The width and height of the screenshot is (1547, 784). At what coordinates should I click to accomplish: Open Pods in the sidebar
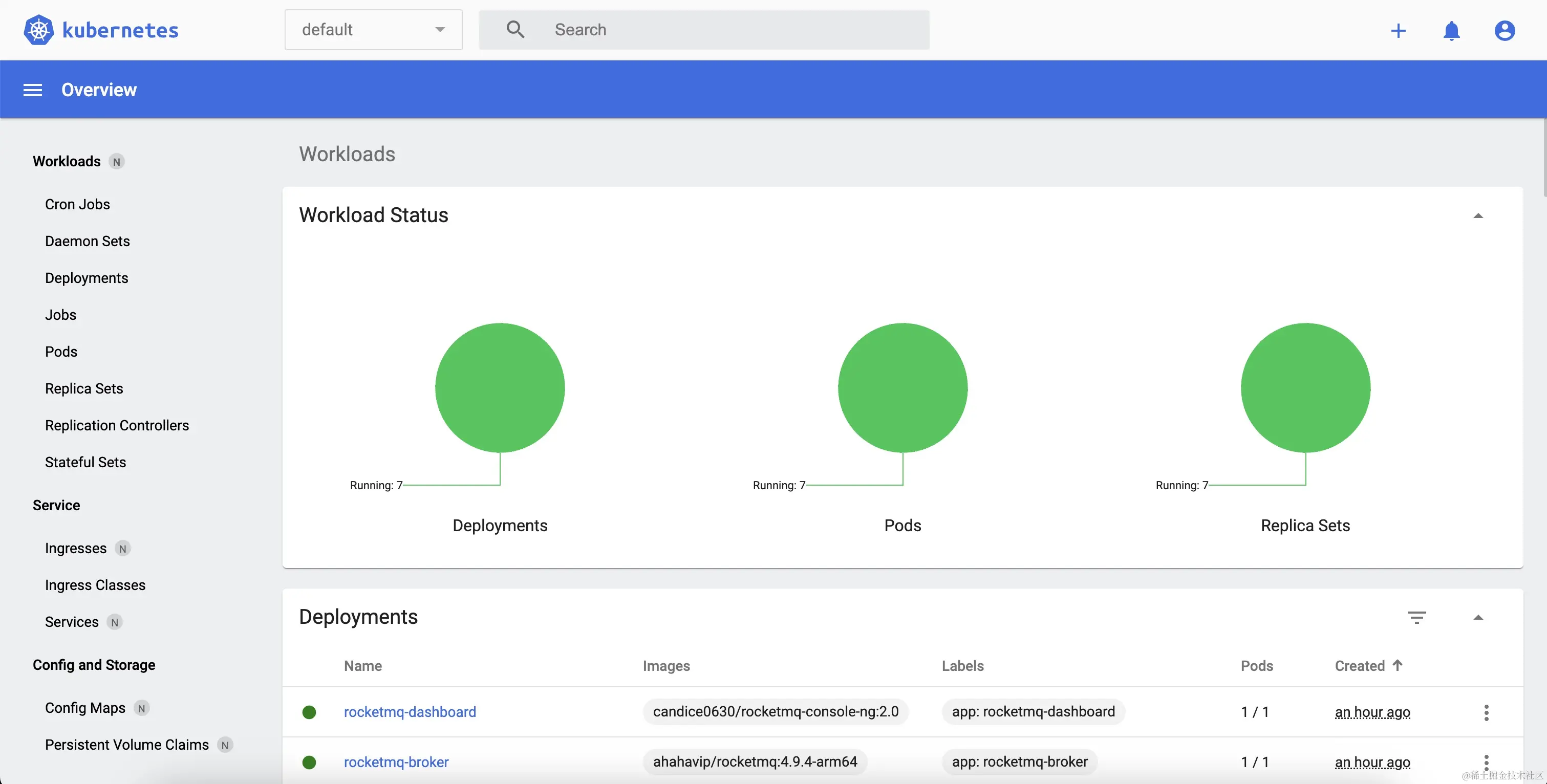[x=61, y=351]
